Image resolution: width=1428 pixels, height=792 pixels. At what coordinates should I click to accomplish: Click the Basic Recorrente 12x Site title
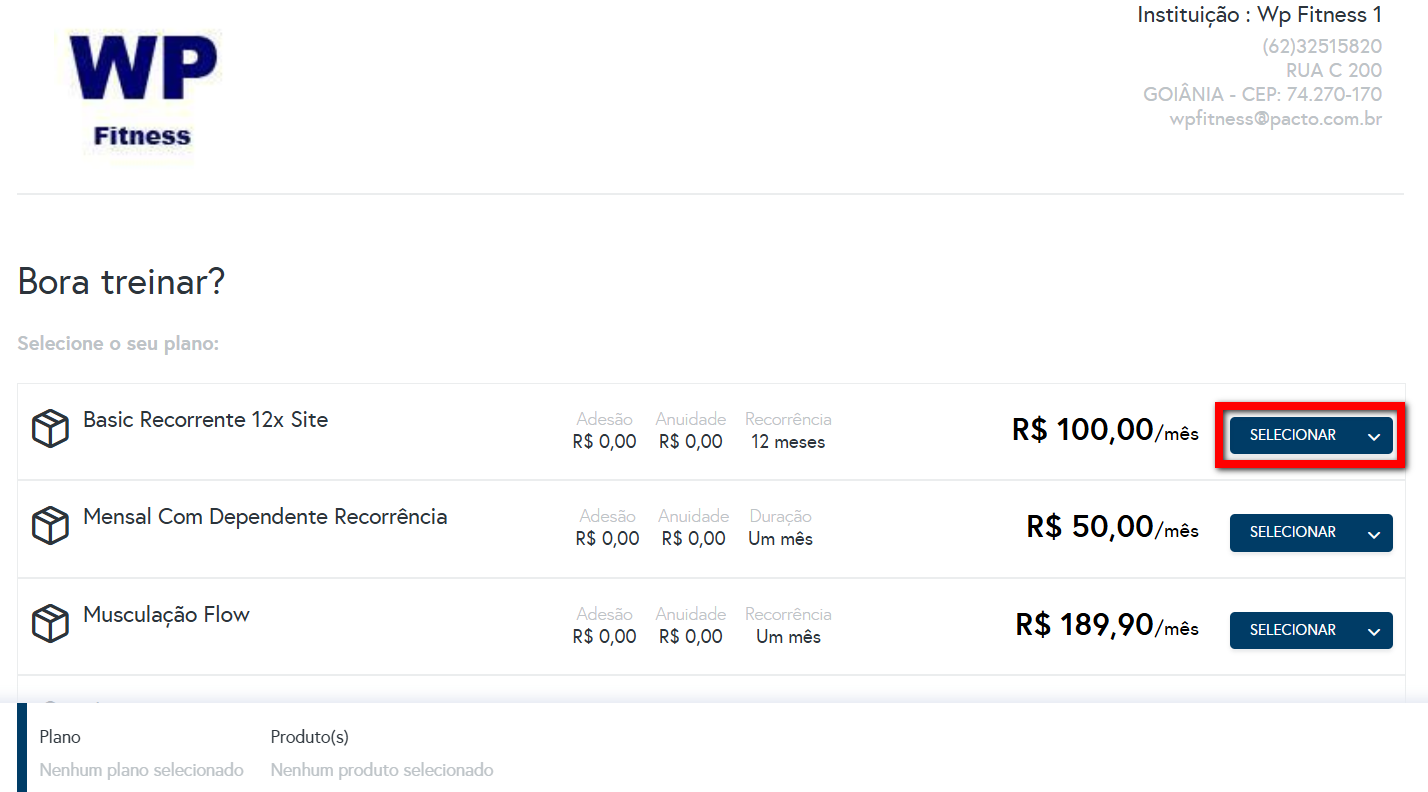pos(205,420)
